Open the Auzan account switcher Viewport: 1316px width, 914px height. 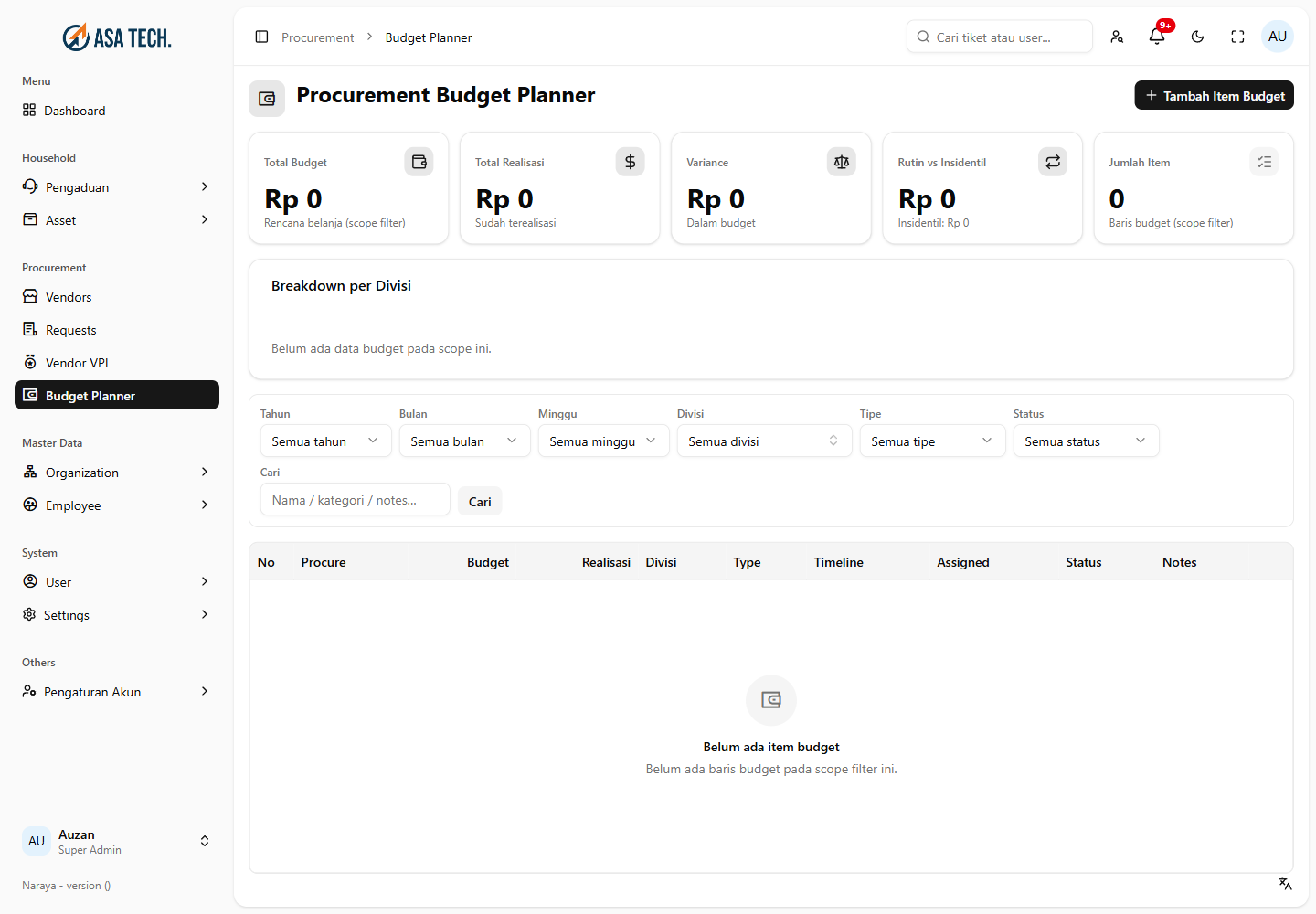coord(117,841)
